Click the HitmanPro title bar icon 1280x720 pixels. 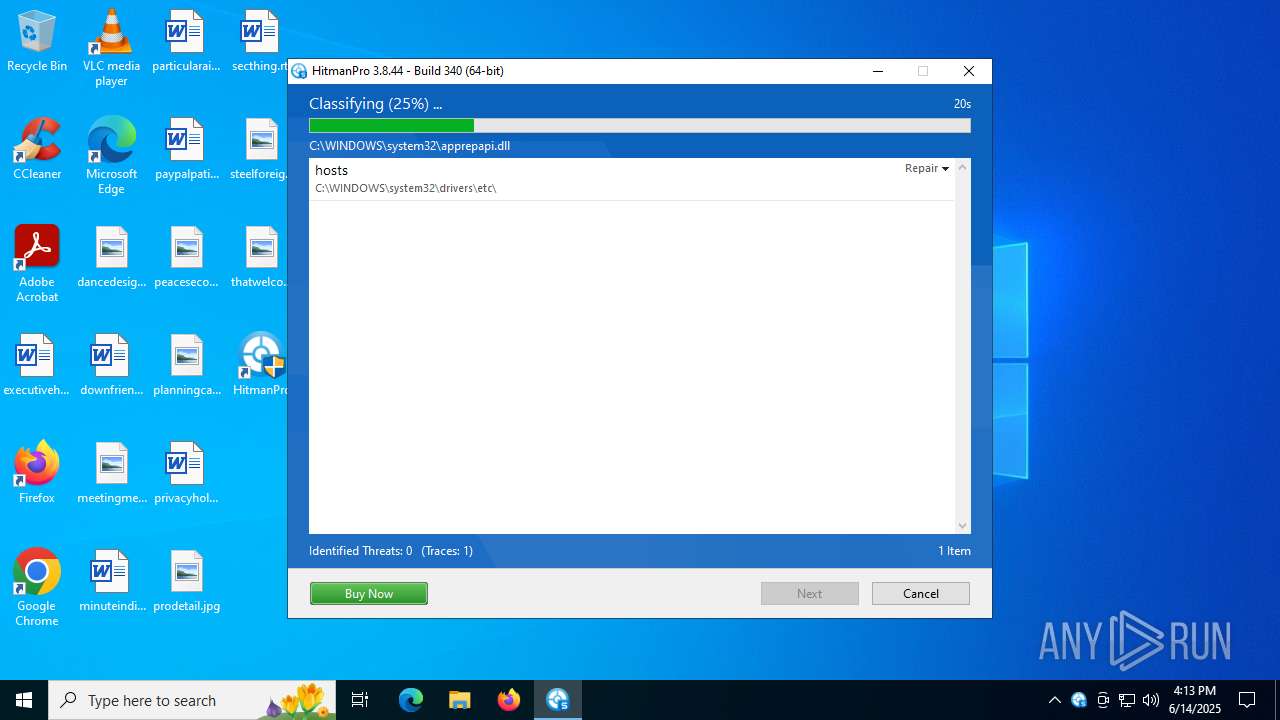(x=299, y=71)
